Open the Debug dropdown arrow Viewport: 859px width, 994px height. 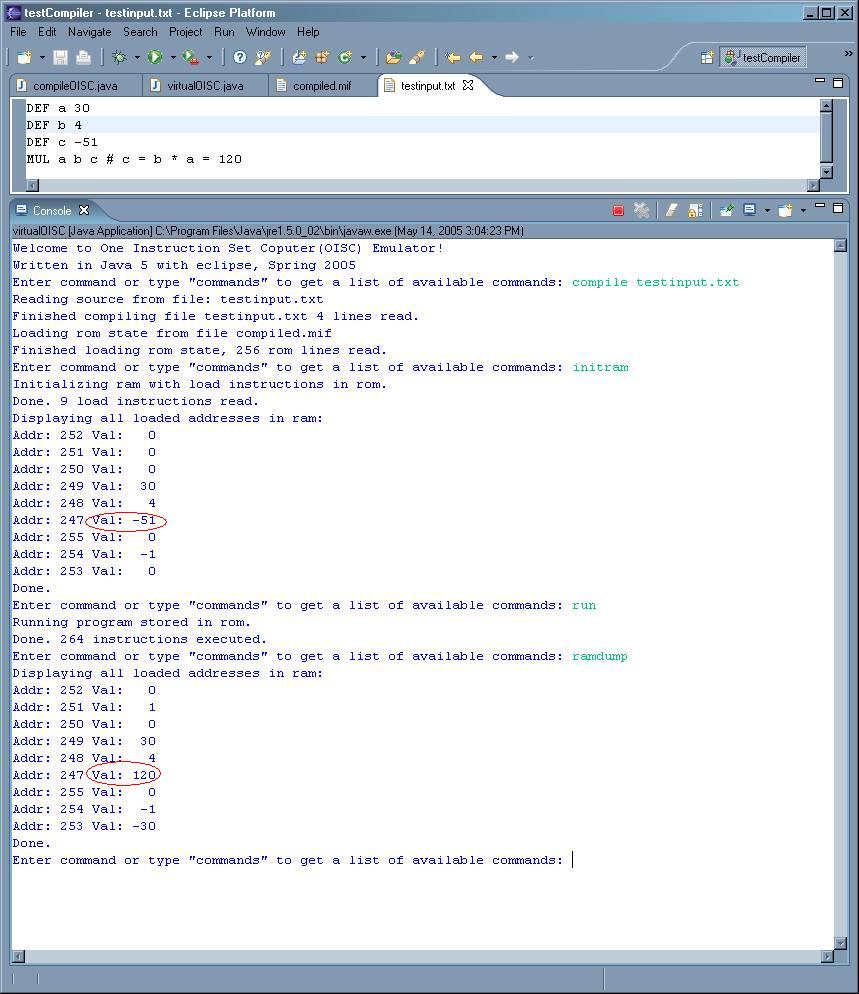[137, 58]
